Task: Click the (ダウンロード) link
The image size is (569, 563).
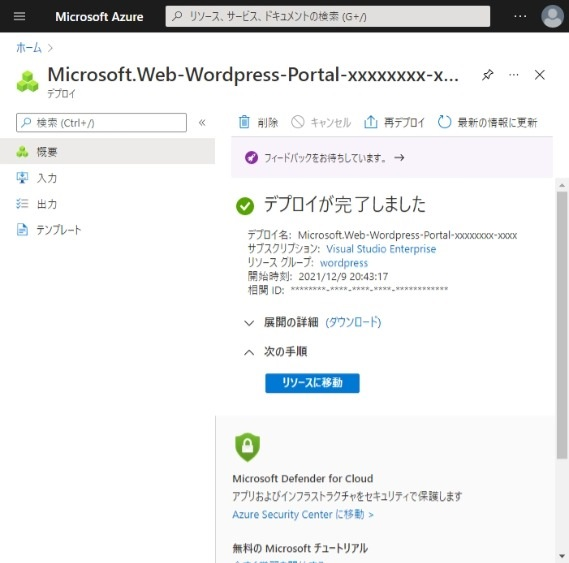Action: point(353,322)
